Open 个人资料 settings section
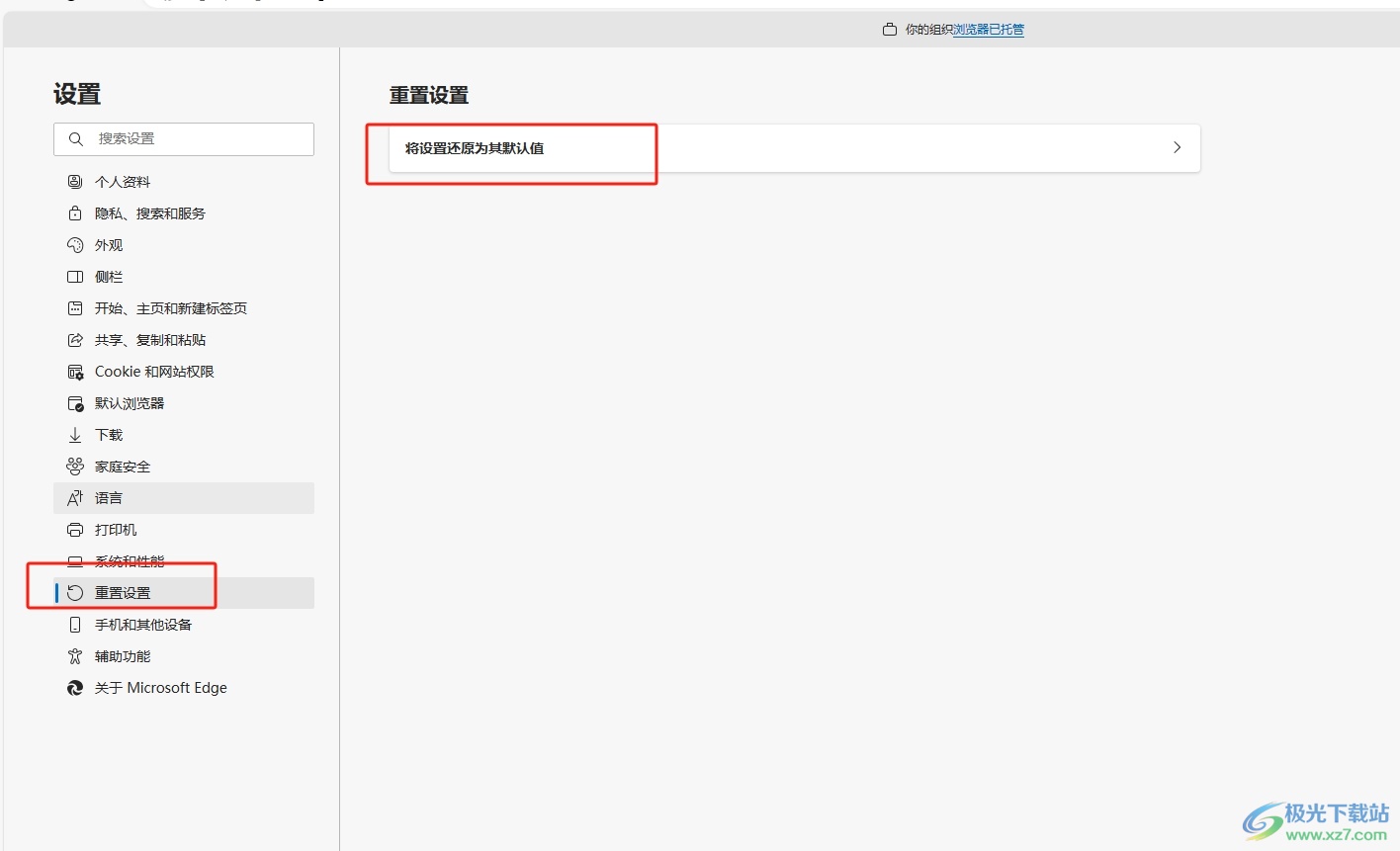The height and width of the screenshot is (851, 1400). (184, 182)
